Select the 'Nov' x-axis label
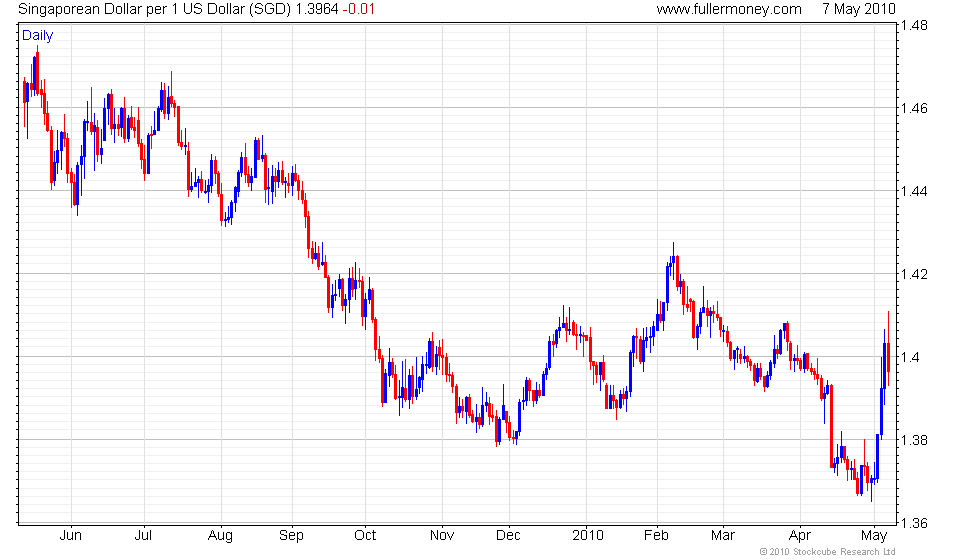Screen dimensions: 980x560 (x=442, y=536)
